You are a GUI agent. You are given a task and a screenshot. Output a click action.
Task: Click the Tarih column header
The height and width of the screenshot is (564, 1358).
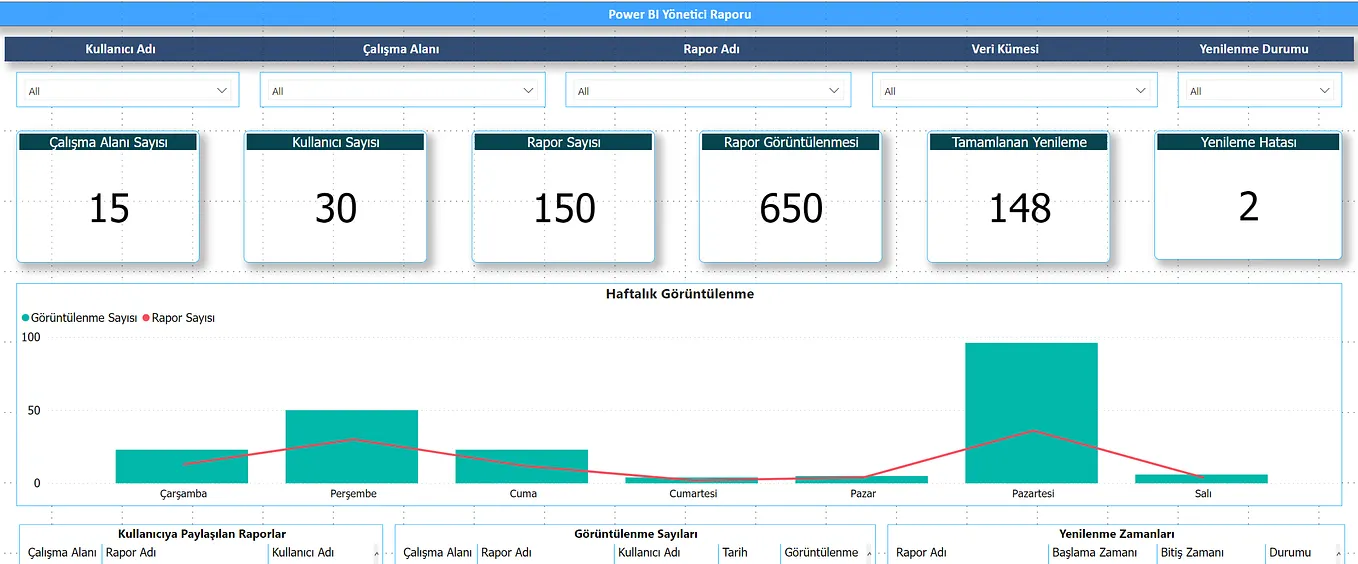tap(735, 552)
